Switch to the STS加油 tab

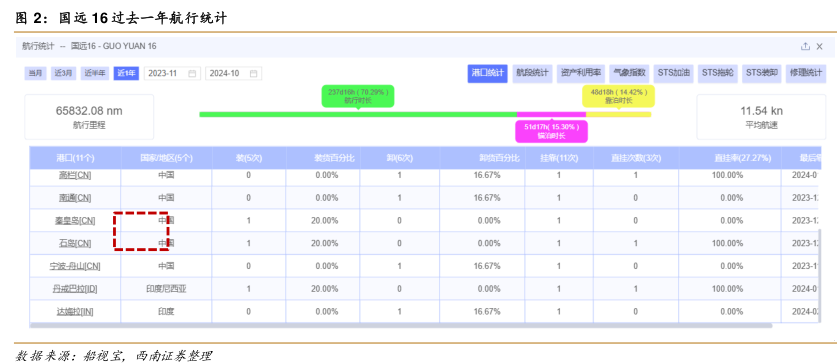[x=673, y=74]
